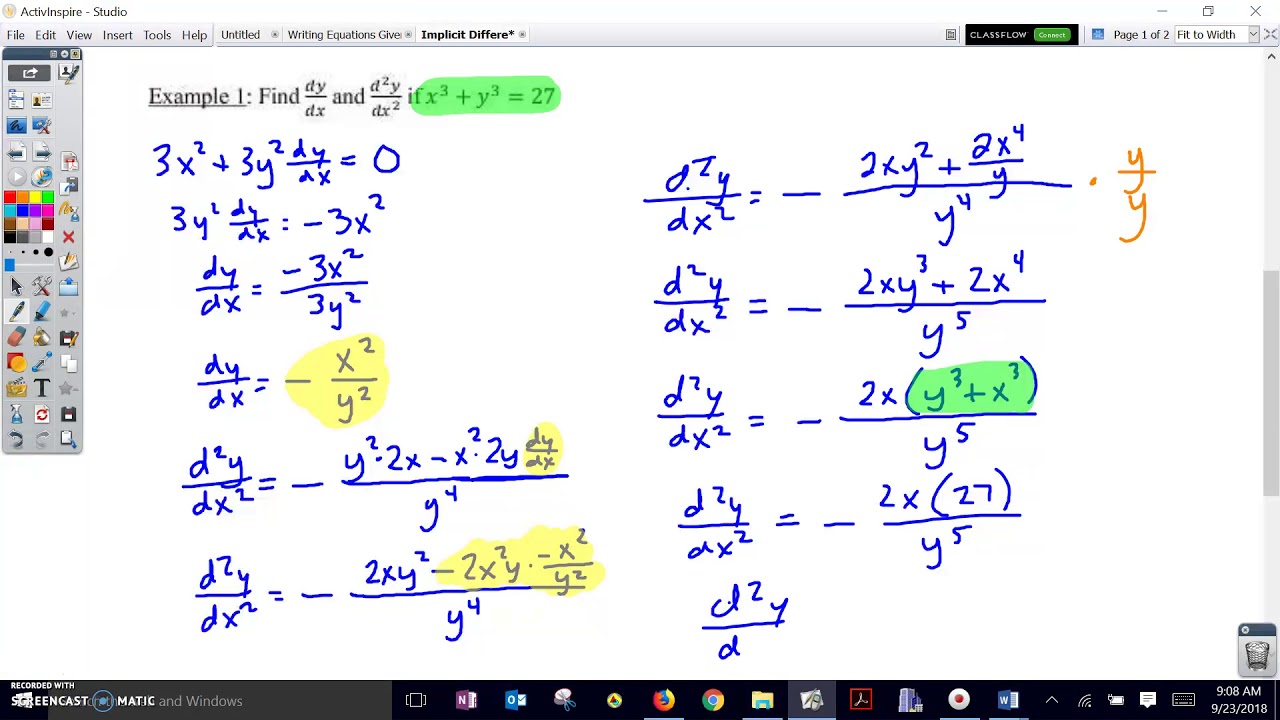Screen dimensions: 1280x720
Task: Switch to the Untitled flipchart tab
Action: [x=240, y=35]
